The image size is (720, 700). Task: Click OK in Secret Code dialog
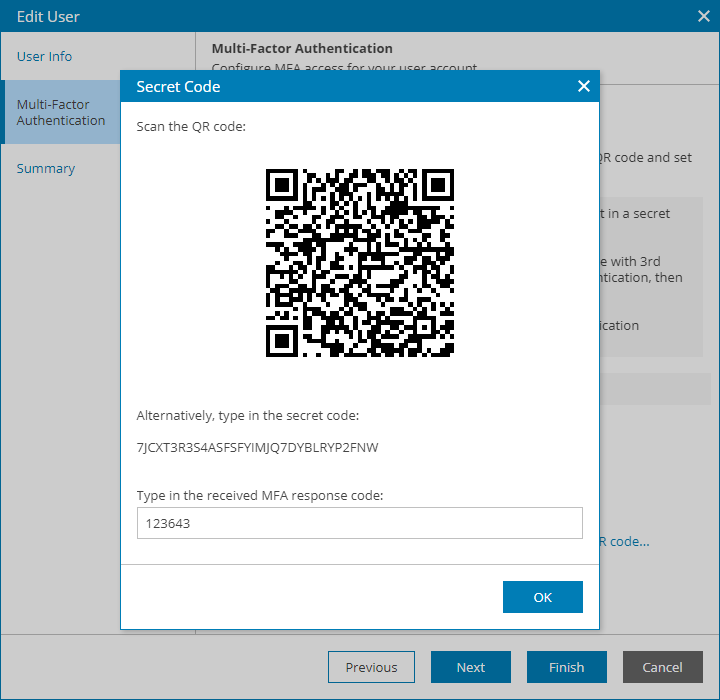pos(543,597)
